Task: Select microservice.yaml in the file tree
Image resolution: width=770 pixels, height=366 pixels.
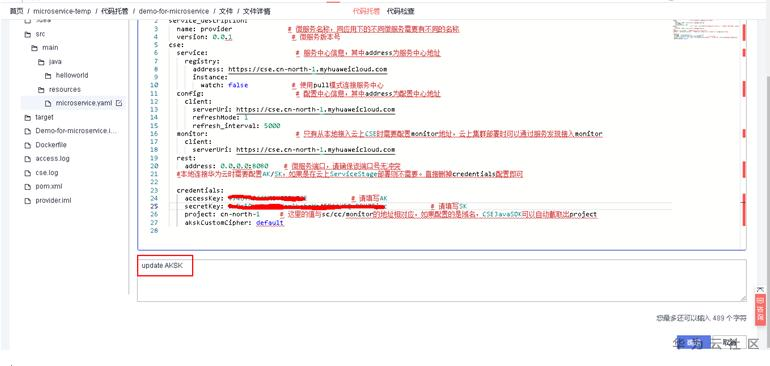Action: click(x=83, y=103)
